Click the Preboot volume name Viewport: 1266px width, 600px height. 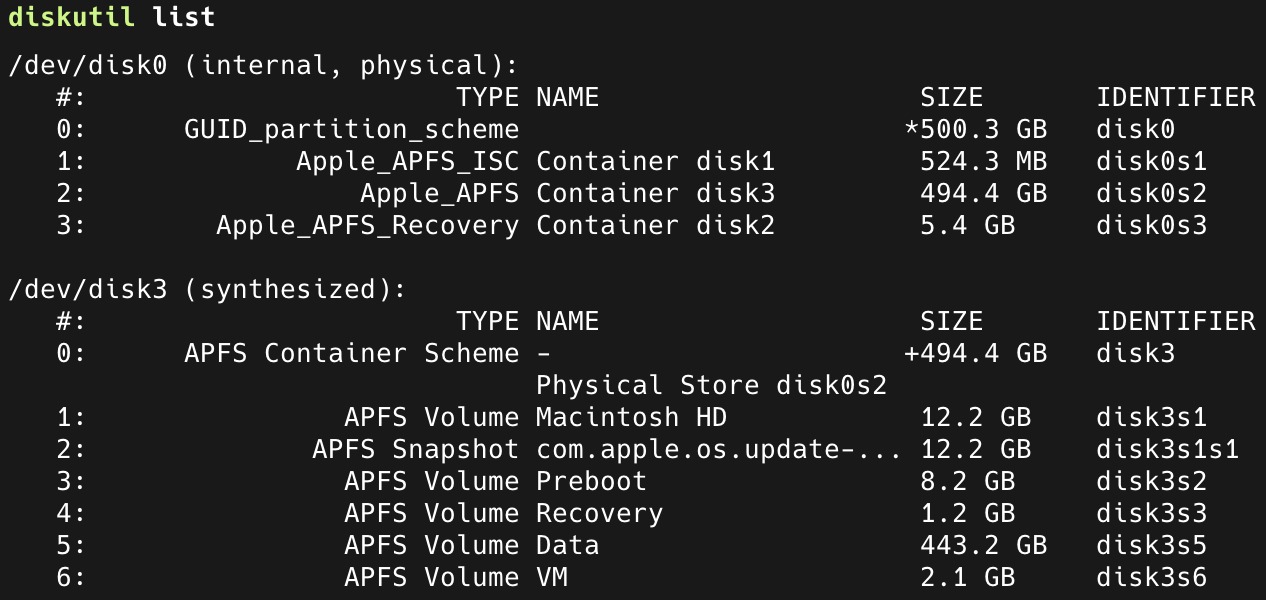coord(591,481)
